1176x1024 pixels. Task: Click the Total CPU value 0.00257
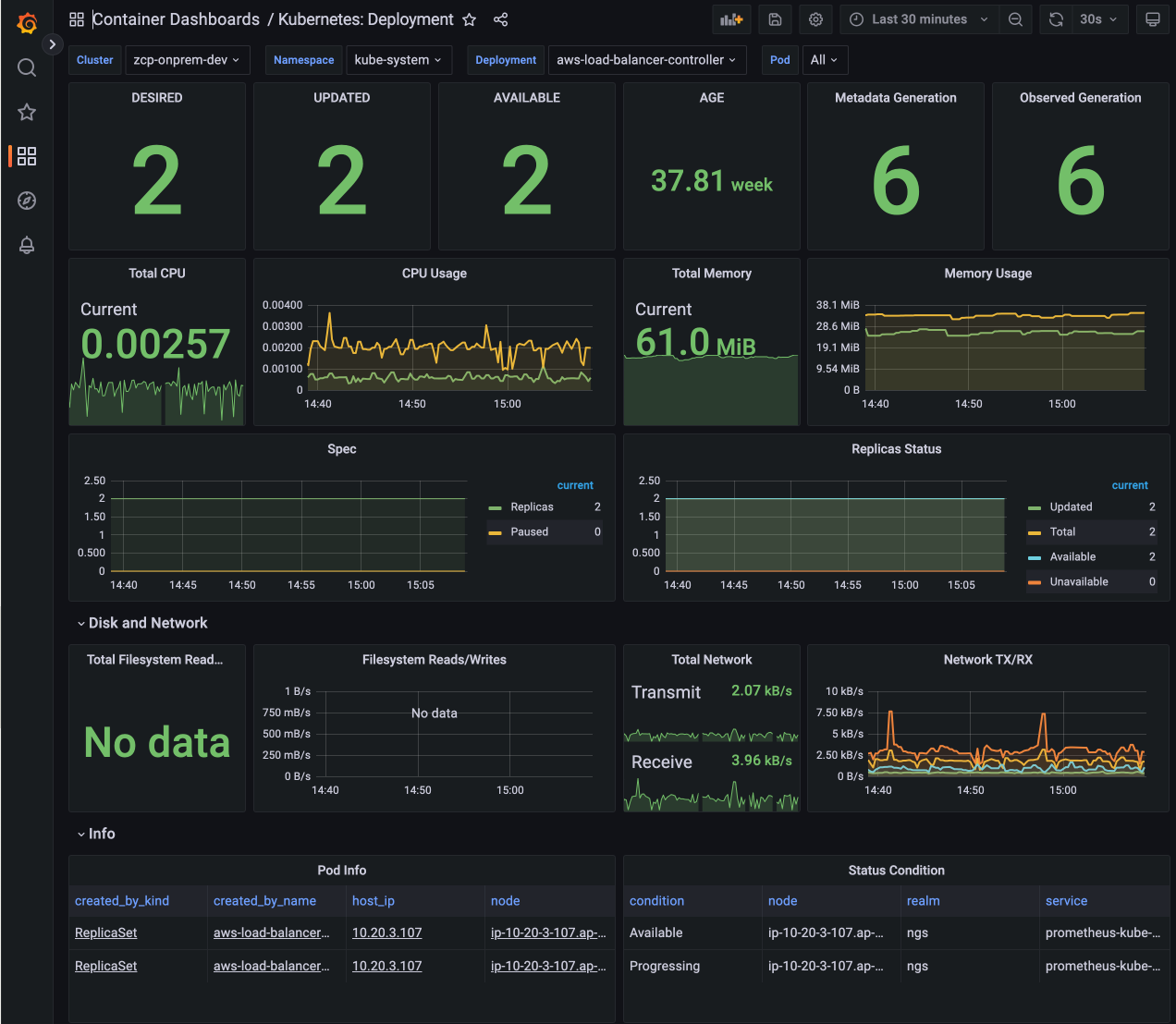155,344
